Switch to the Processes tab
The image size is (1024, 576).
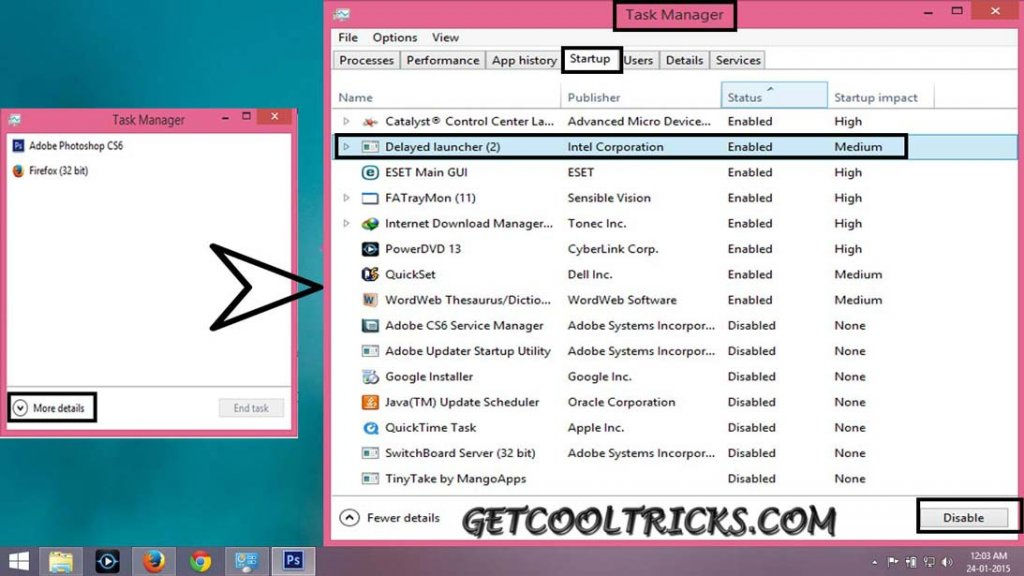pyautogui.click(x=366, y=60)
